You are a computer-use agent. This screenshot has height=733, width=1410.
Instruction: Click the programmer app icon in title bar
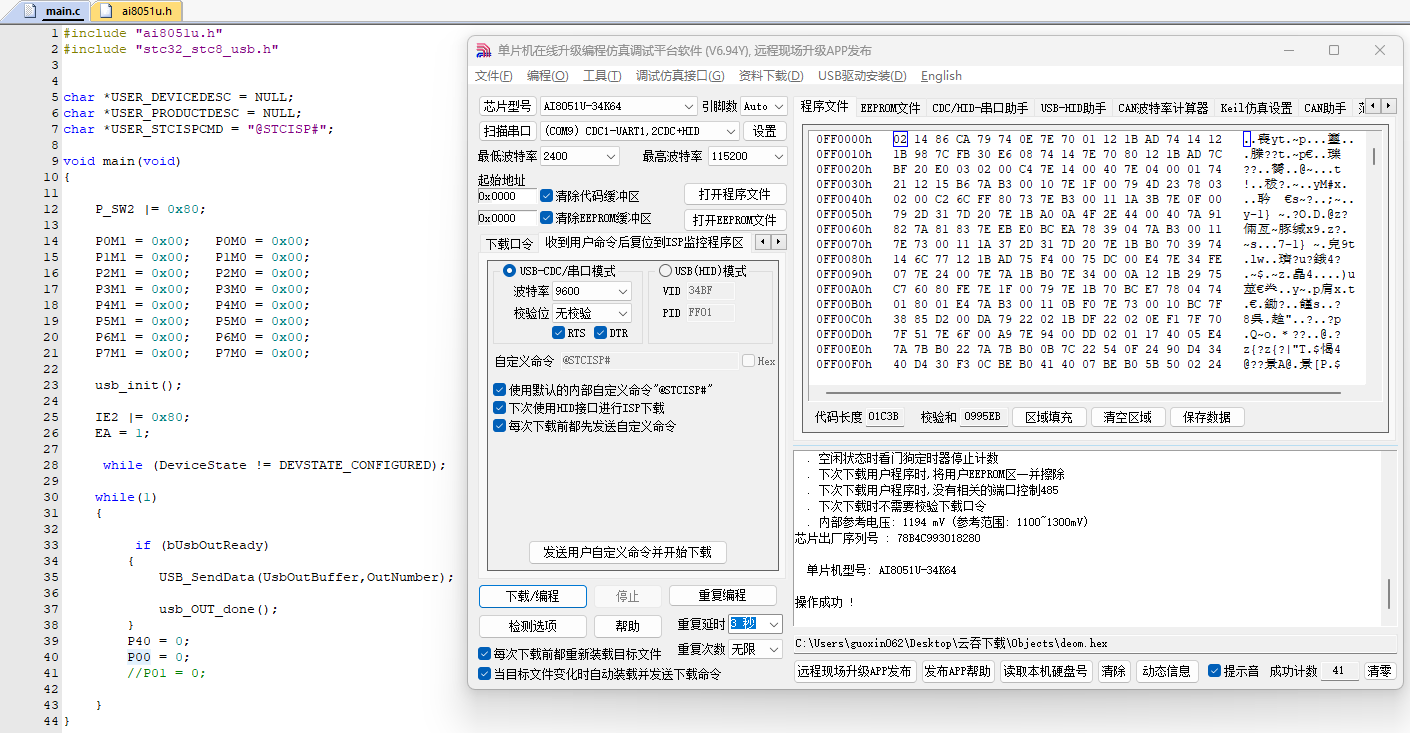tap(483, 50)
